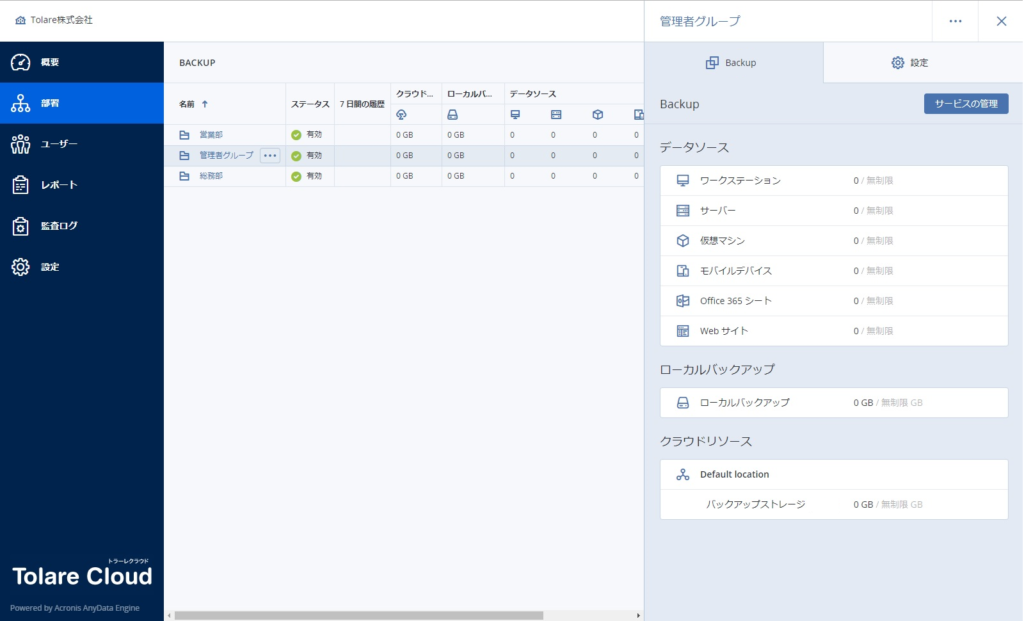Click the サービスの管理 button
This screenshot has height=621, width=1024.
tap(965, 104)
